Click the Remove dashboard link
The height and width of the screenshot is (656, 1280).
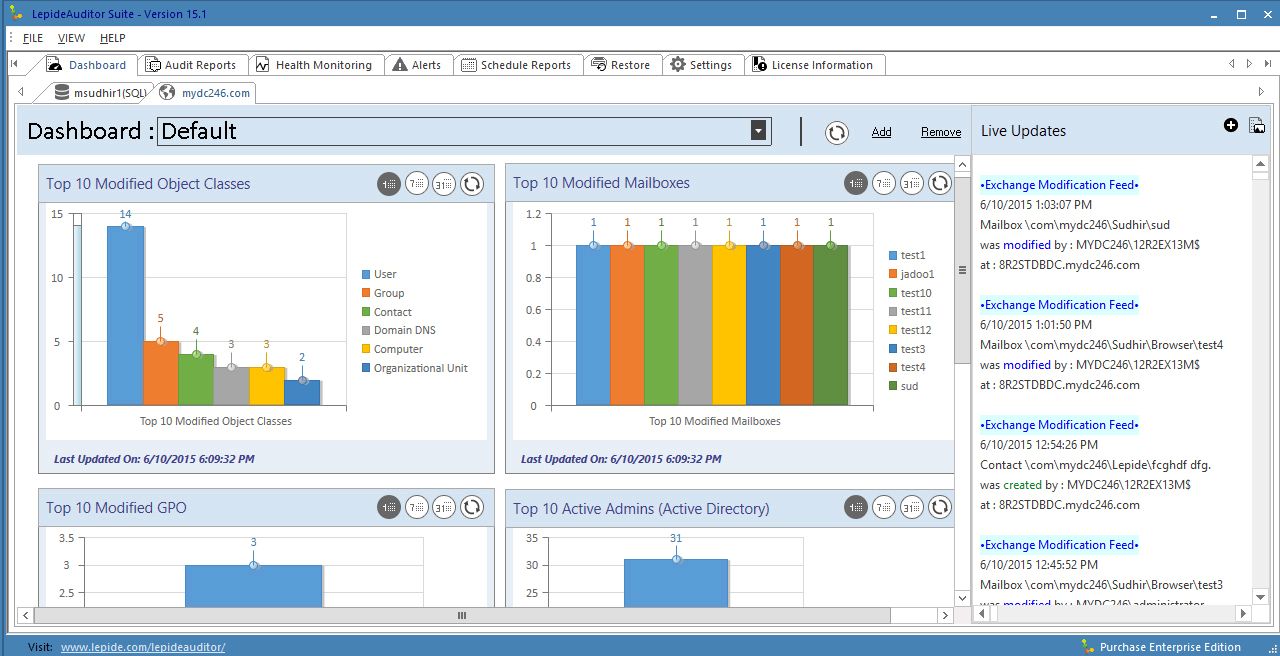coord(941,132)
